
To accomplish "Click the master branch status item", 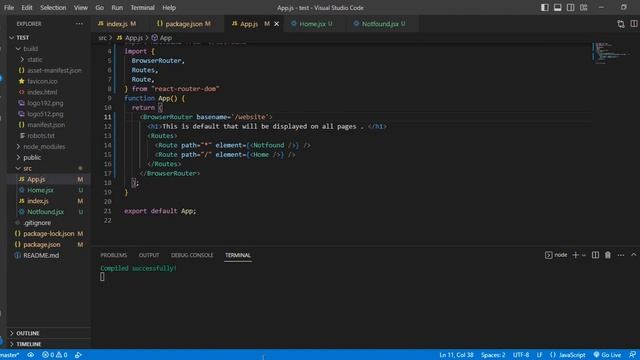I will coord(10,355).
